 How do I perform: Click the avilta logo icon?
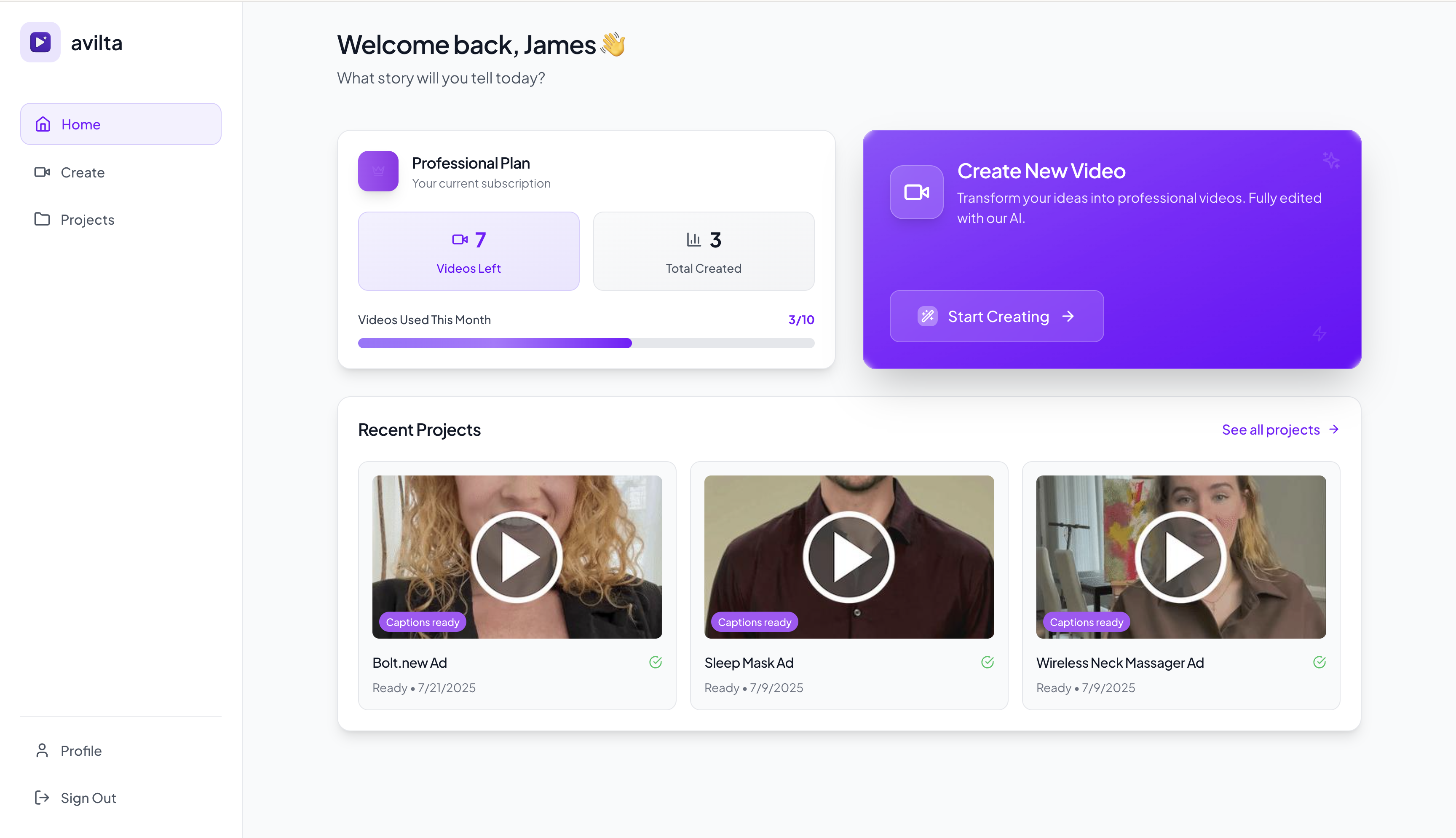(x=40, y=42)
